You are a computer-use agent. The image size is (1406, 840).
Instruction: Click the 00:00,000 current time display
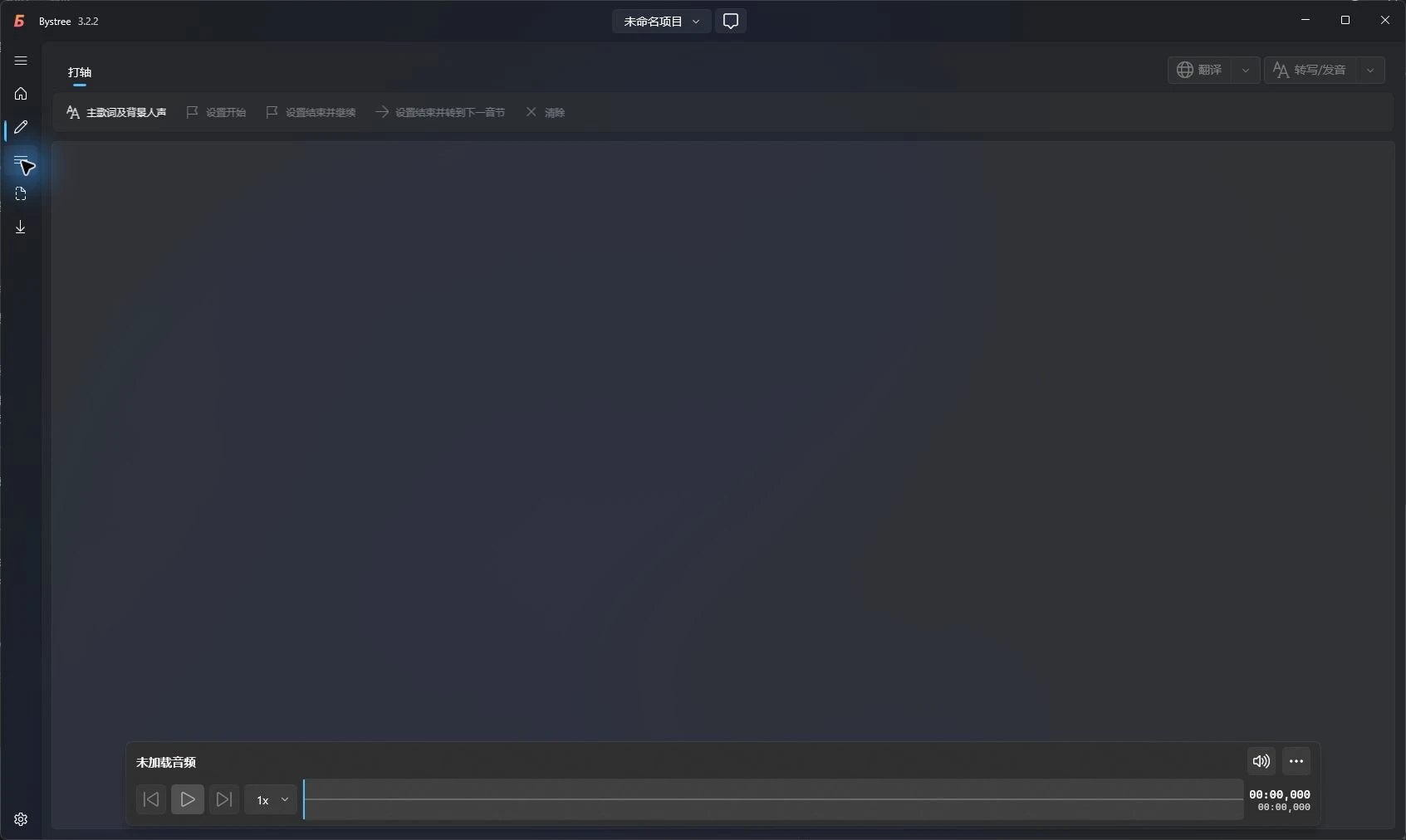click(x=1280, y=794)
